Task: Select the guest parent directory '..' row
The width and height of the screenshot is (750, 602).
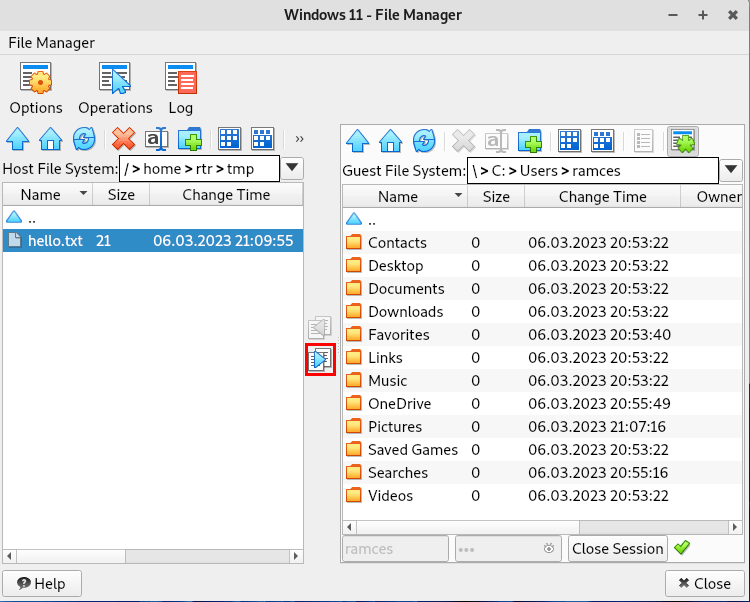Action: point(542,220)
